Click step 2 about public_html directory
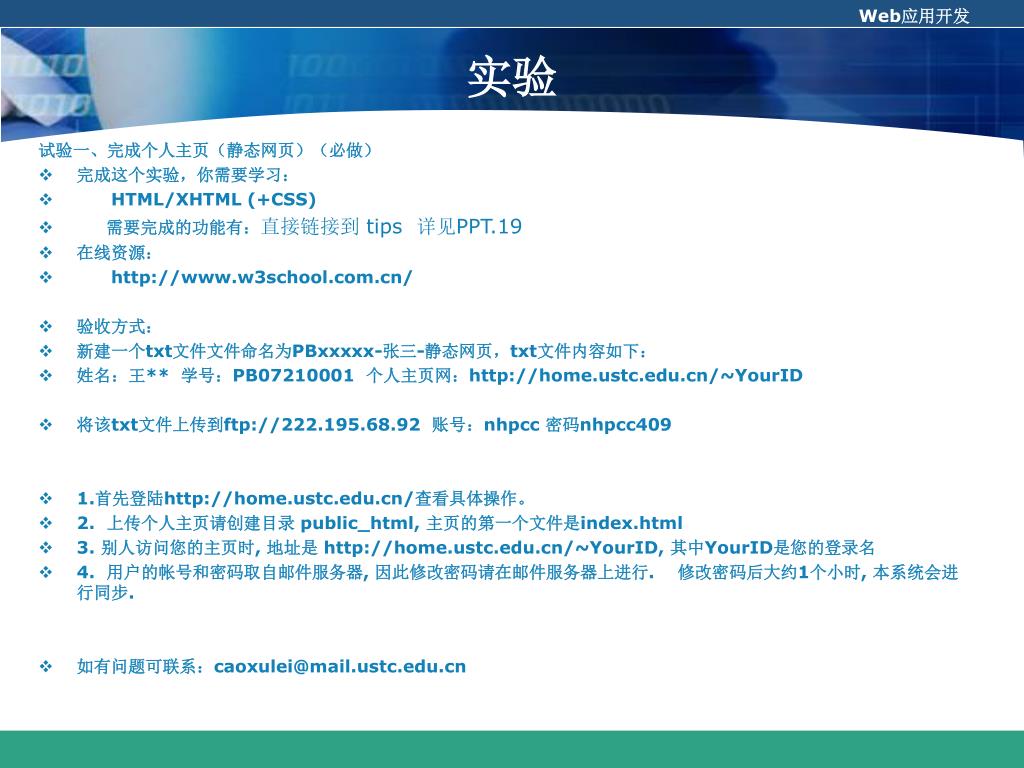This screenshot has width=1024, height=768. (x=379, y=523)
